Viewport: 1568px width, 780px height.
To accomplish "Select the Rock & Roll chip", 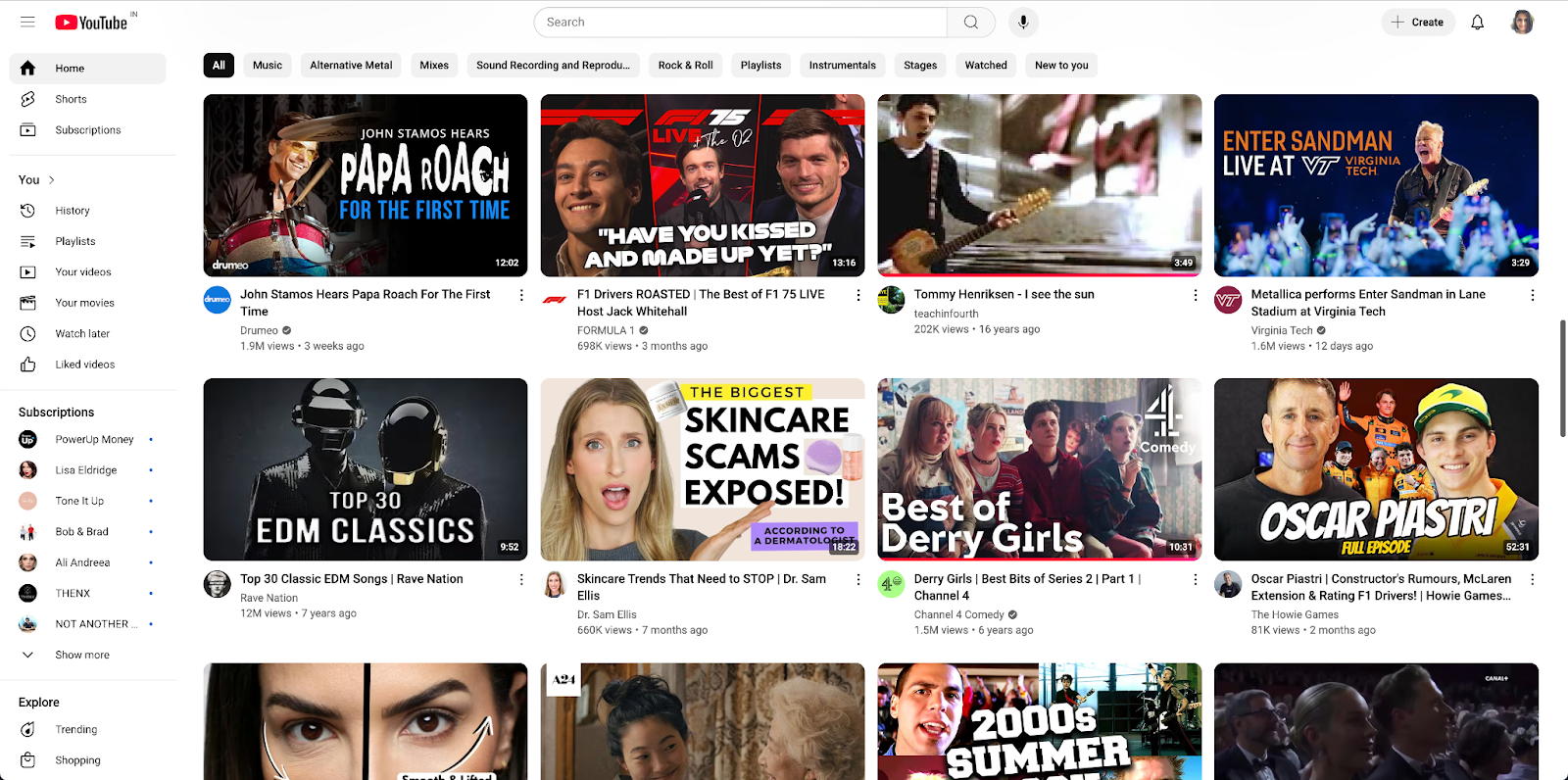I will 685,66.
